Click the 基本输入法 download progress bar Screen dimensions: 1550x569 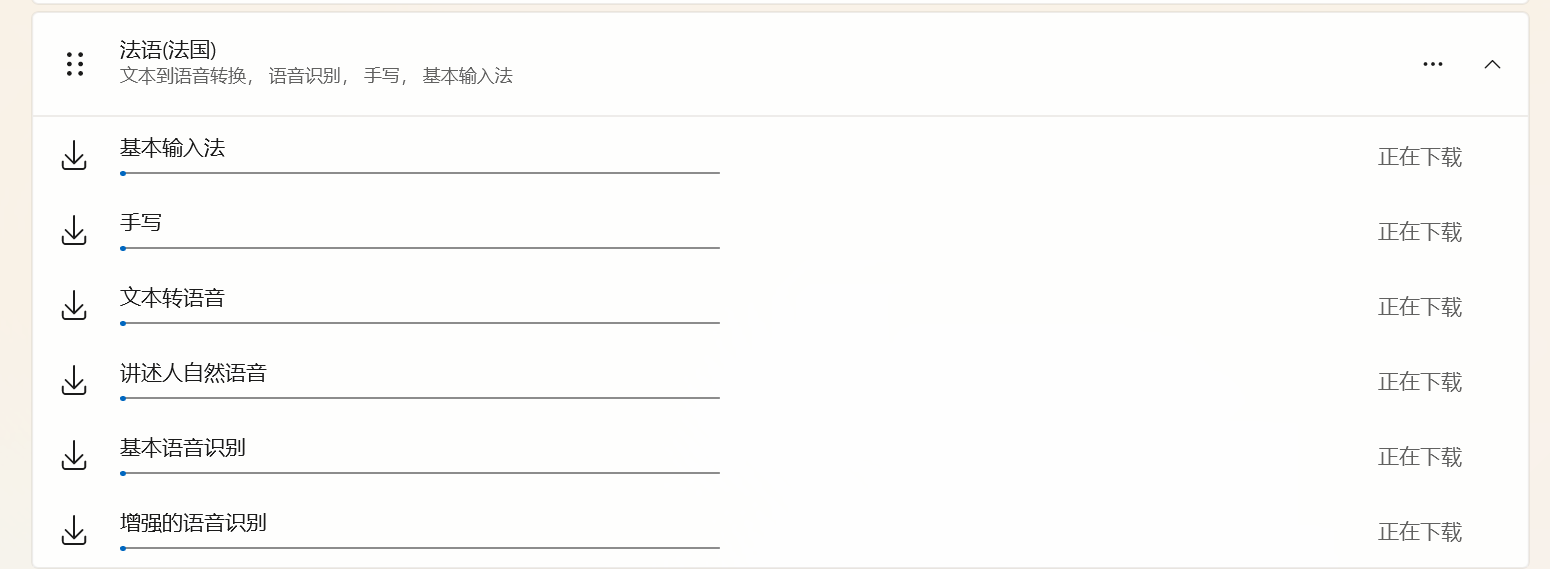coord(420,173)
